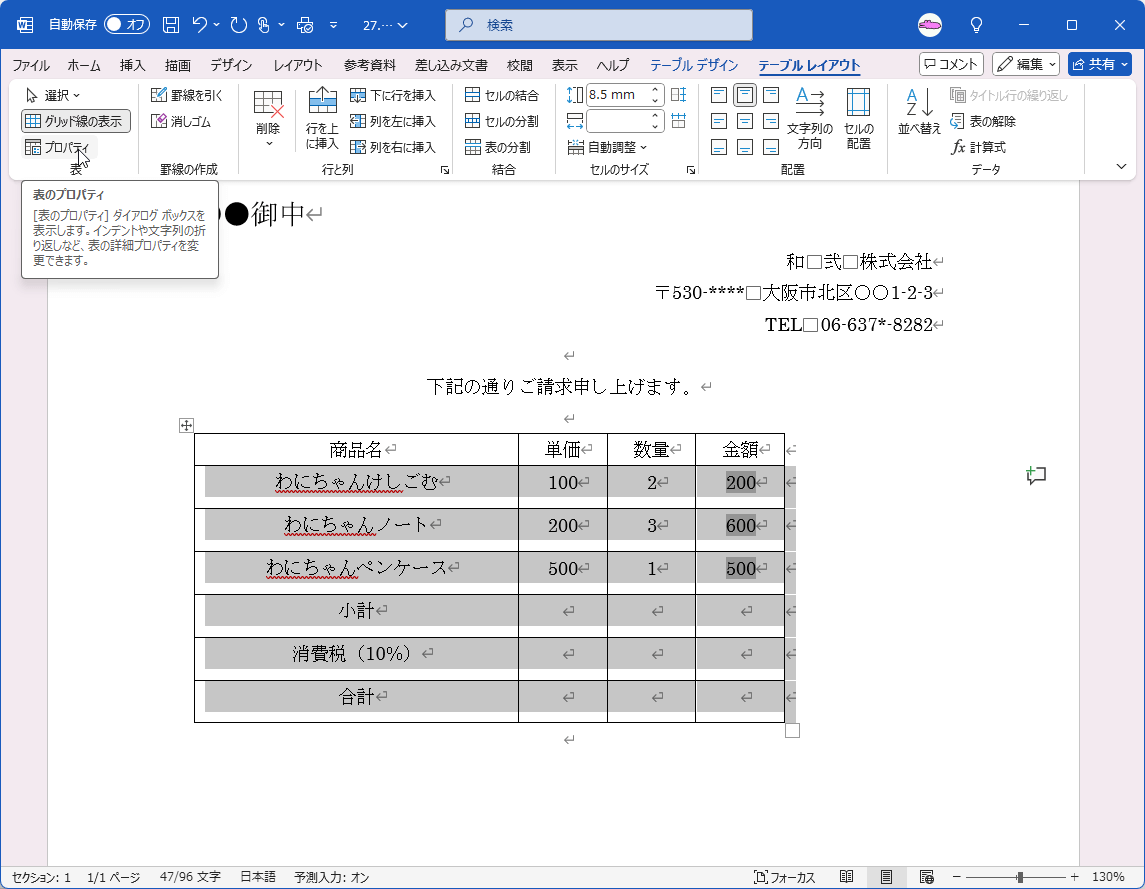This screenshot has height=889, width=1145.
Task: Align cell content bottom-right
Action: coord(771,148)
